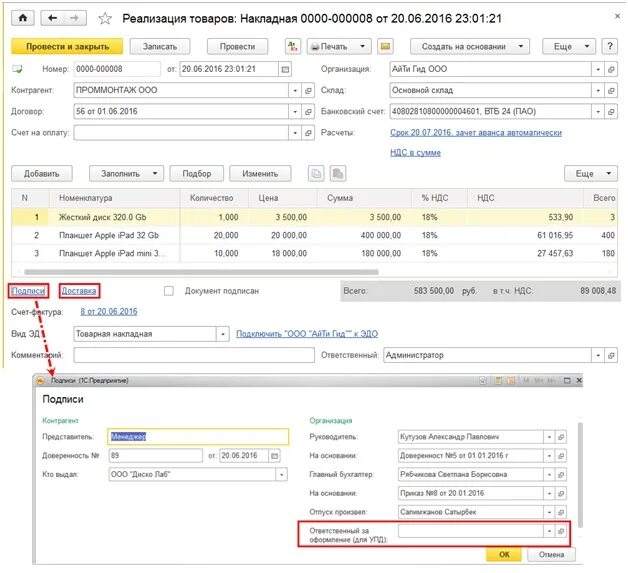Screen dimensions: 628x573
Task: Copy rows icon above the table
Action: (316, 174)
